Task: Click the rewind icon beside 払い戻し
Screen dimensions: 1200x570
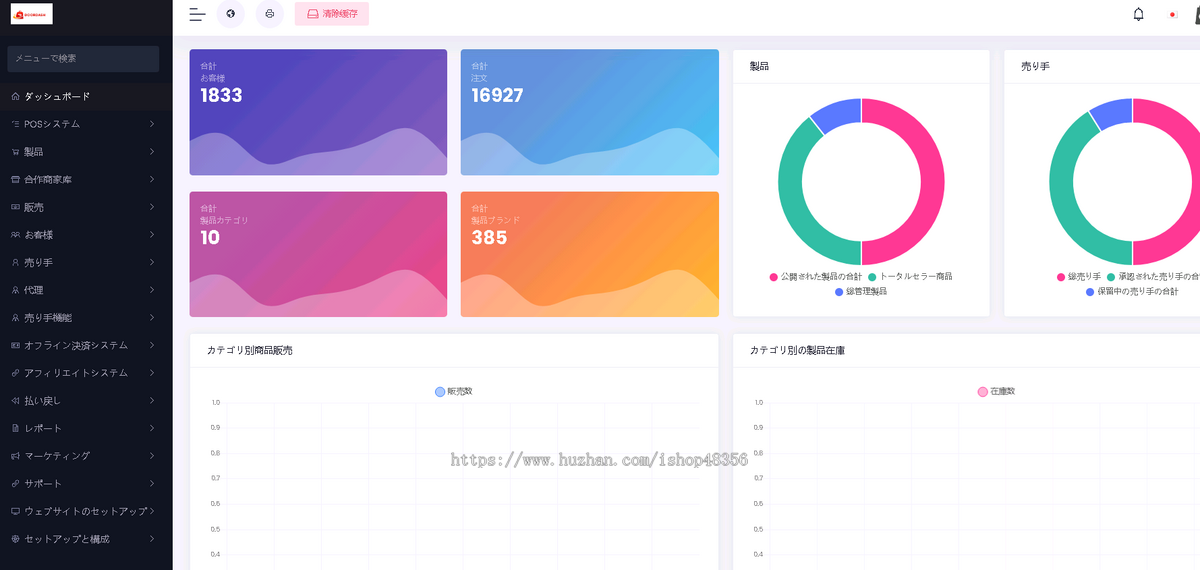Action: 15,400
